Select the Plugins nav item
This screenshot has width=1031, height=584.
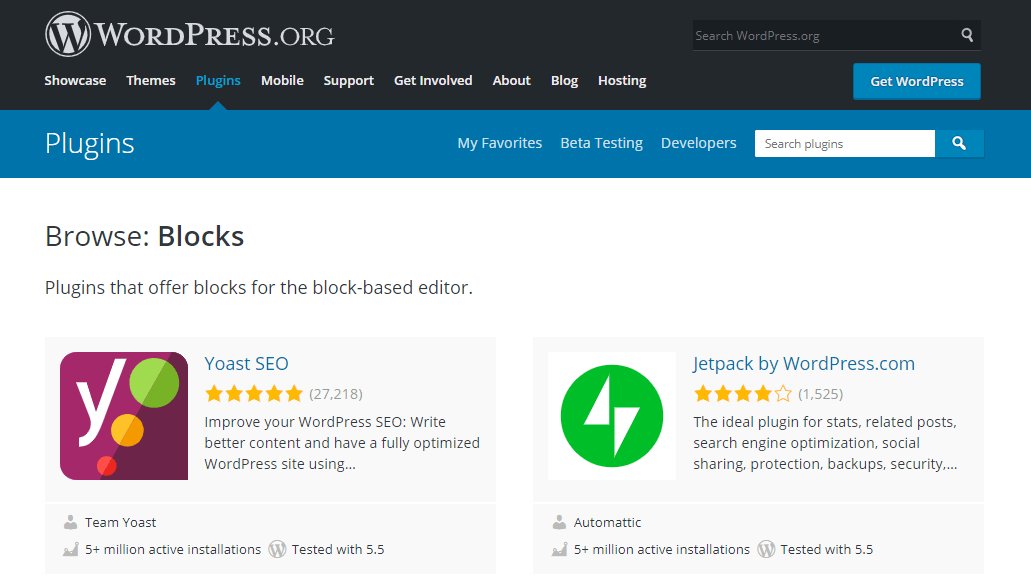(218, 80)
